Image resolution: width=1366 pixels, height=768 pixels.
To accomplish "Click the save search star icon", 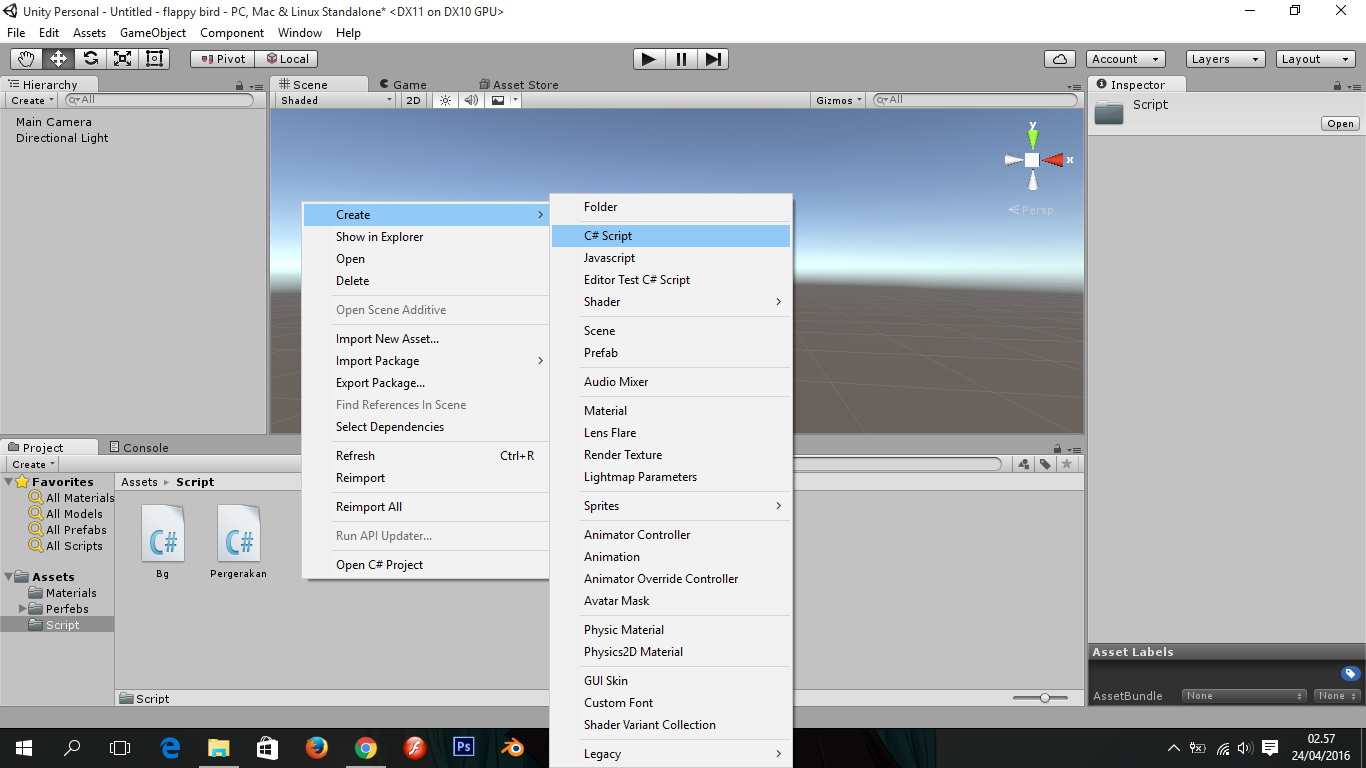I will point(1067,464).
